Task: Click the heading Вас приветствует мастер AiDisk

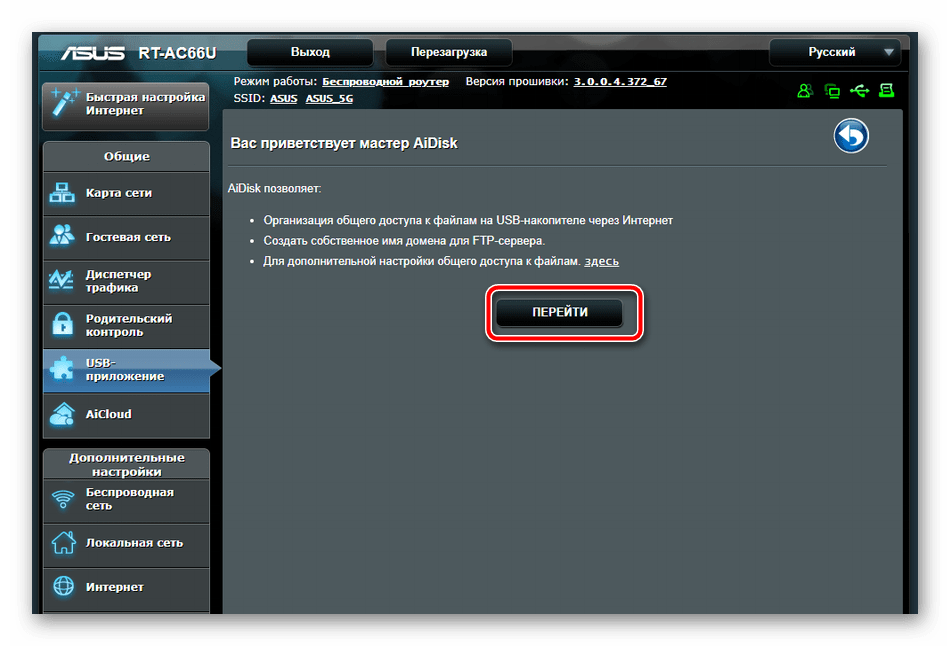Action: point(344,144)
